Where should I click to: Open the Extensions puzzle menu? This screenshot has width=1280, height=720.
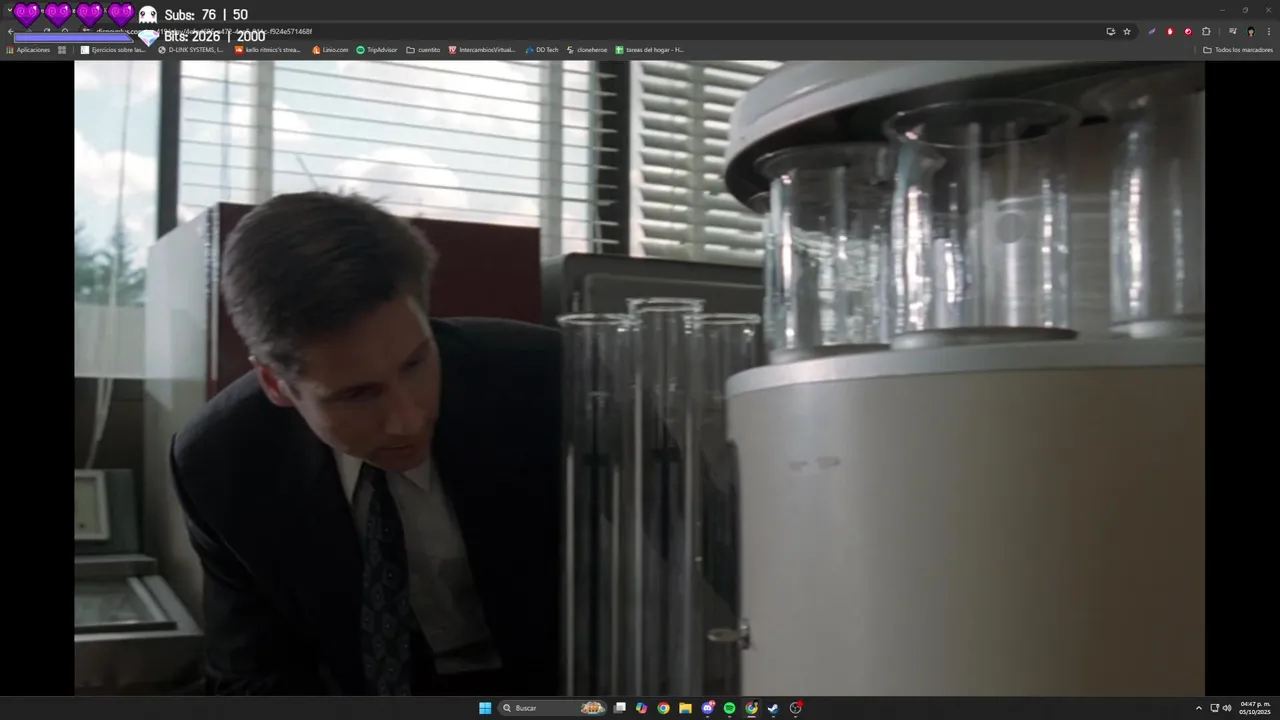click(1206, 31)
